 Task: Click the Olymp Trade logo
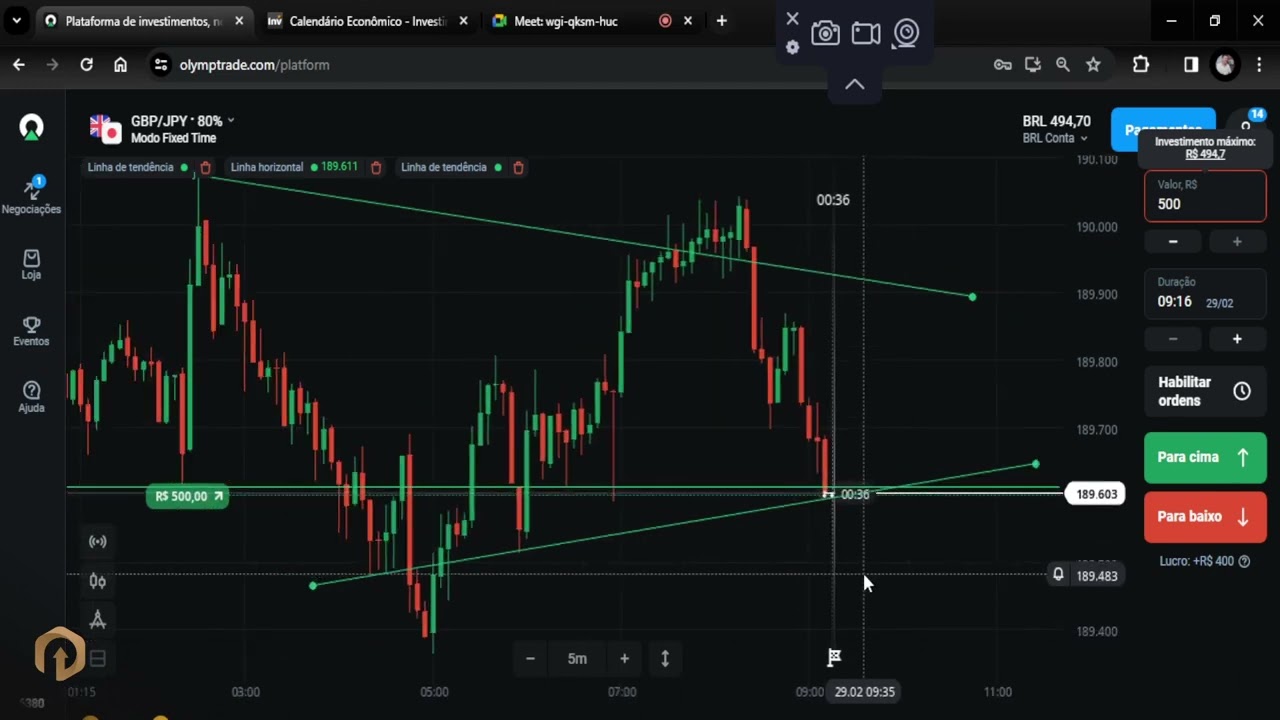pyautogui.click(x=32, y=127)
